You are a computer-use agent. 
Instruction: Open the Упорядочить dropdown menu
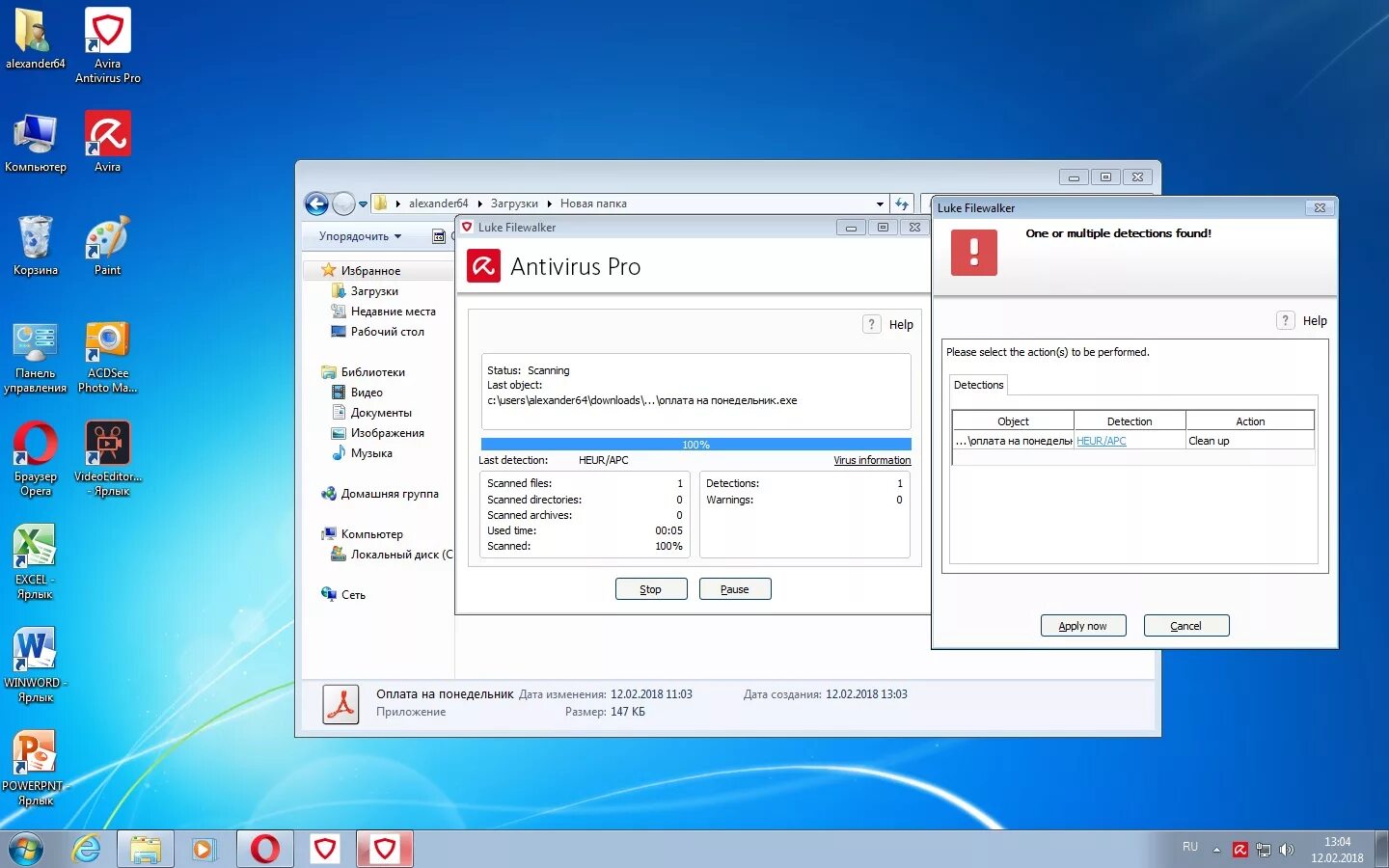pyautogui.click(x=360, y=236)
